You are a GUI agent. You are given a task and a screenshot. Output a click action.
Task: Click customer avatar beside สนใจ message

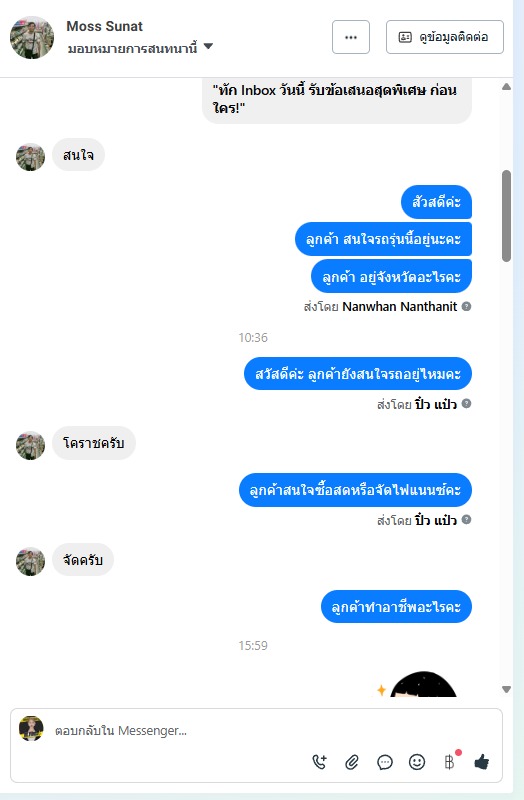[x=31, y=157]
